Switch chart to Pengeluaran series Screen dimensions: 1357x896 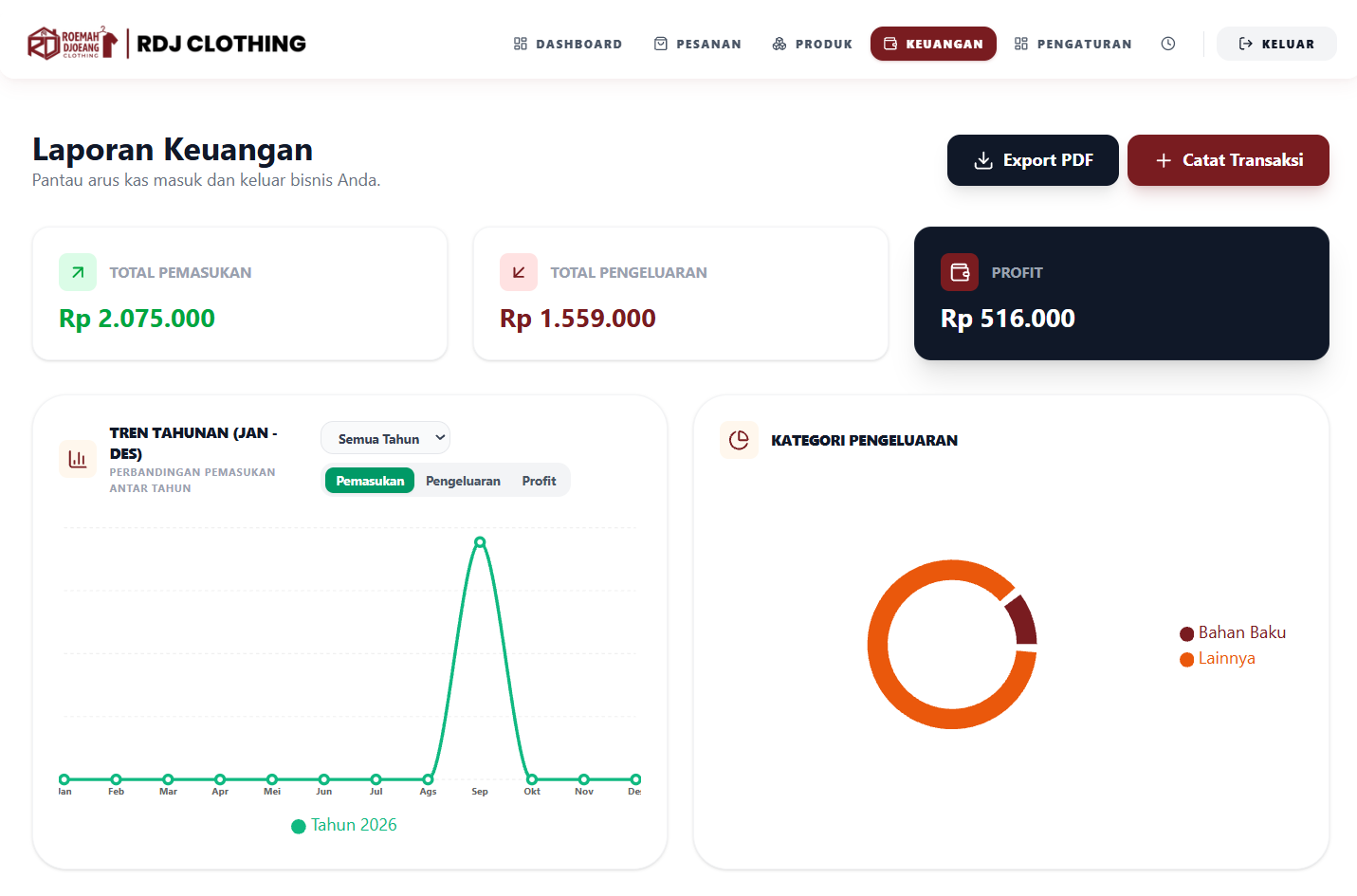click(x=463, y=481)
